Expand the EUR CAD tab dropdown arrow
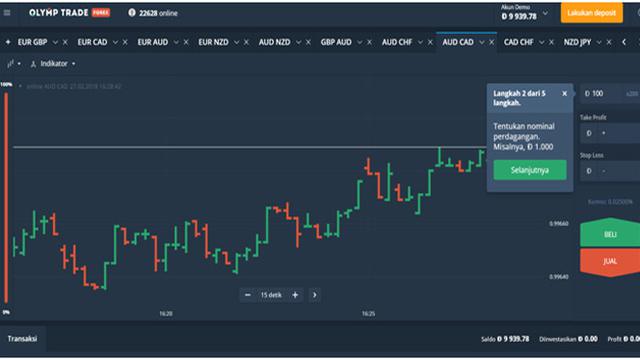This screenshot has width=640, height=360. [115, 42]
